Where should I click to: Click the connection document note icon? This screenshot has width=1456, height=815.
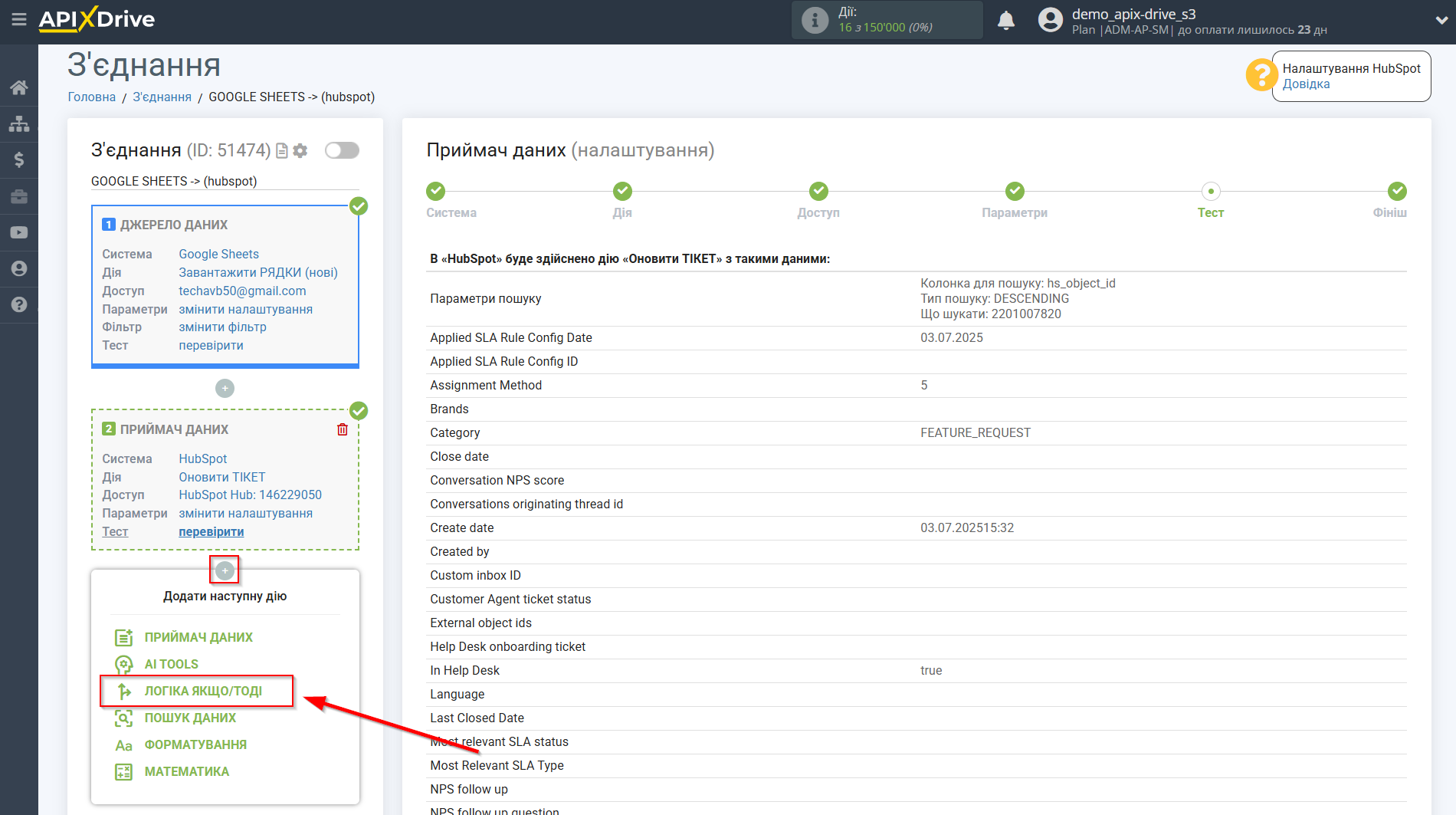click(x=282, y=151)
